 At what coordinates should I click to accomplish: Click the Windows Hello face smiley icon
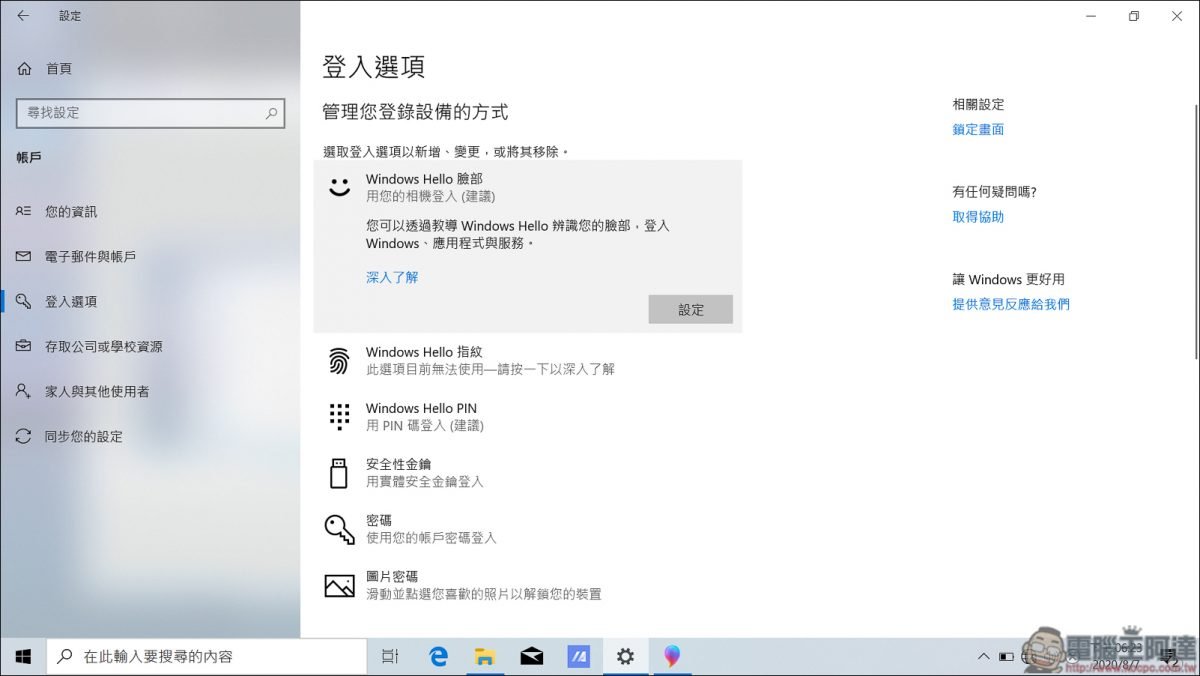pos(340,187)
